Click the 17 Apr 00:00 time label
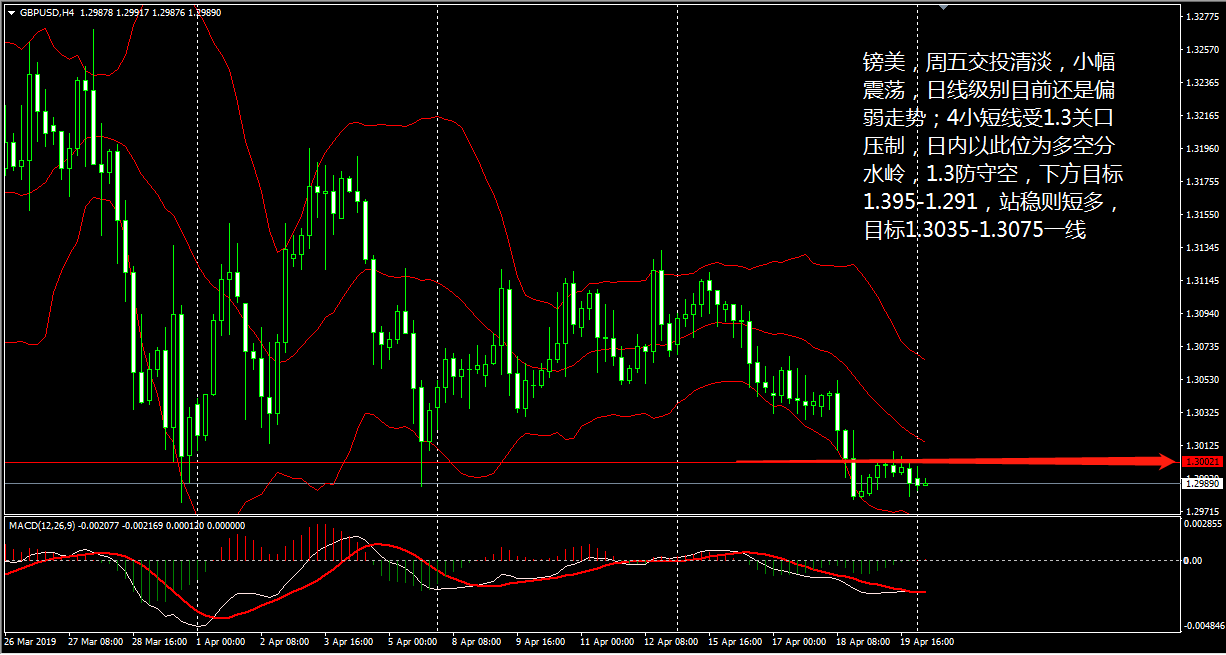 pos(798,643)
